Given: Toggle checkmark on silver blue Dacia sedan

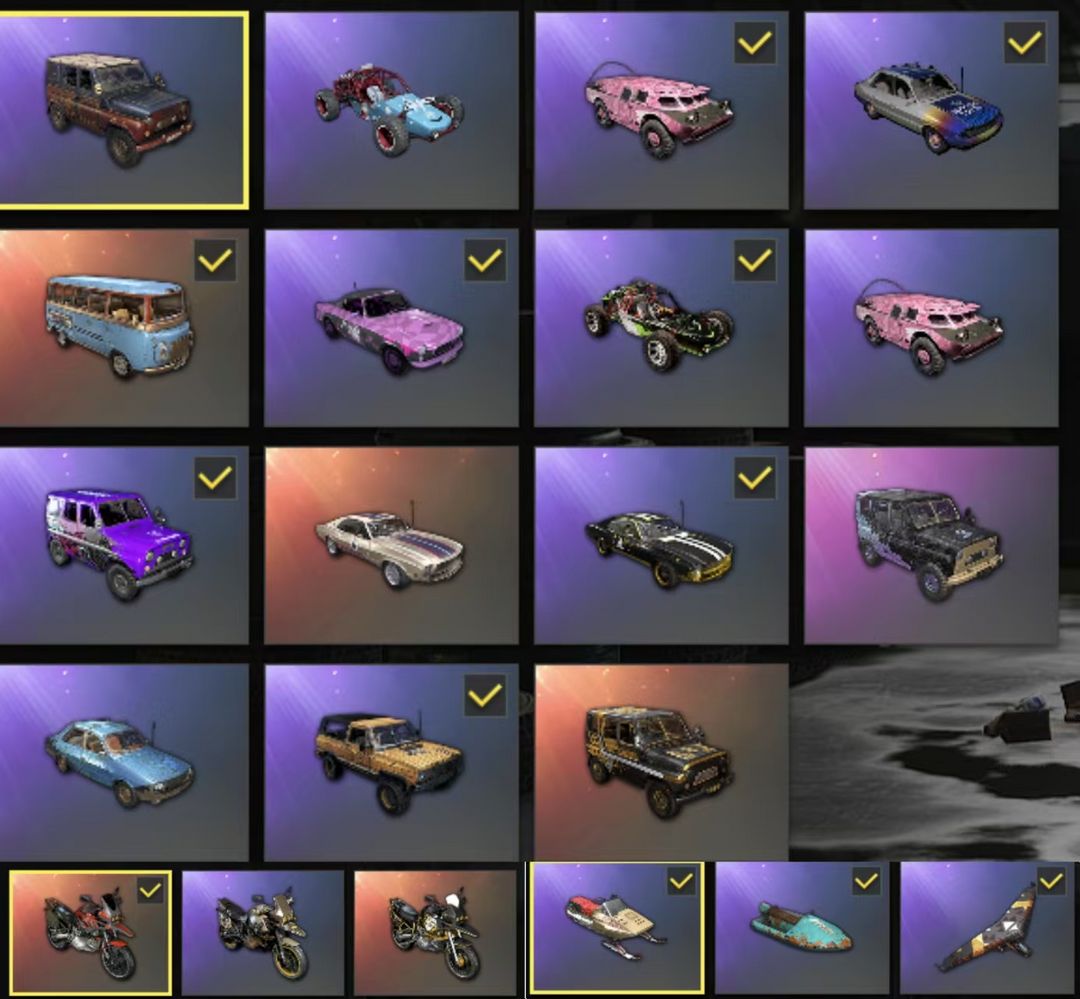Looking at the screenshot, I should pyautogui.click(x=1025, y=43).
